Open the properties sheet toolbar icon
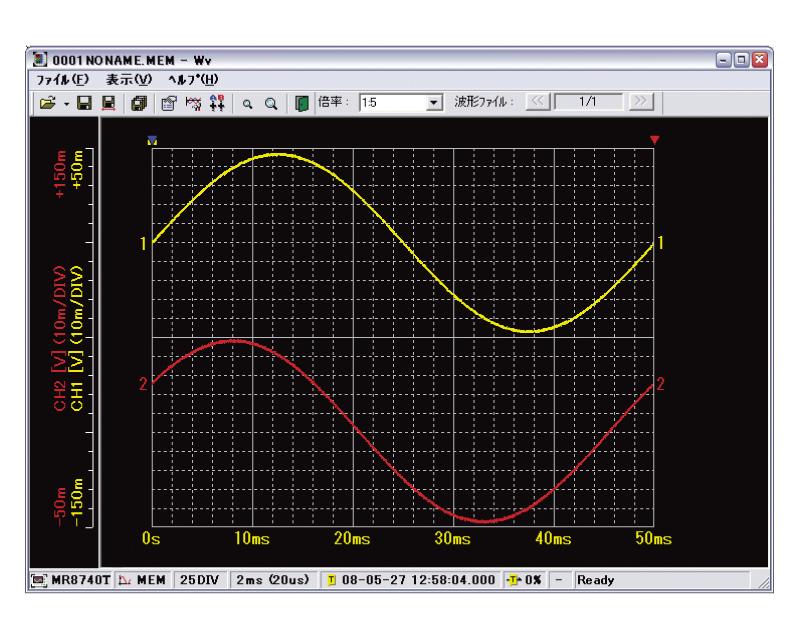 click(x=167, y=102)
